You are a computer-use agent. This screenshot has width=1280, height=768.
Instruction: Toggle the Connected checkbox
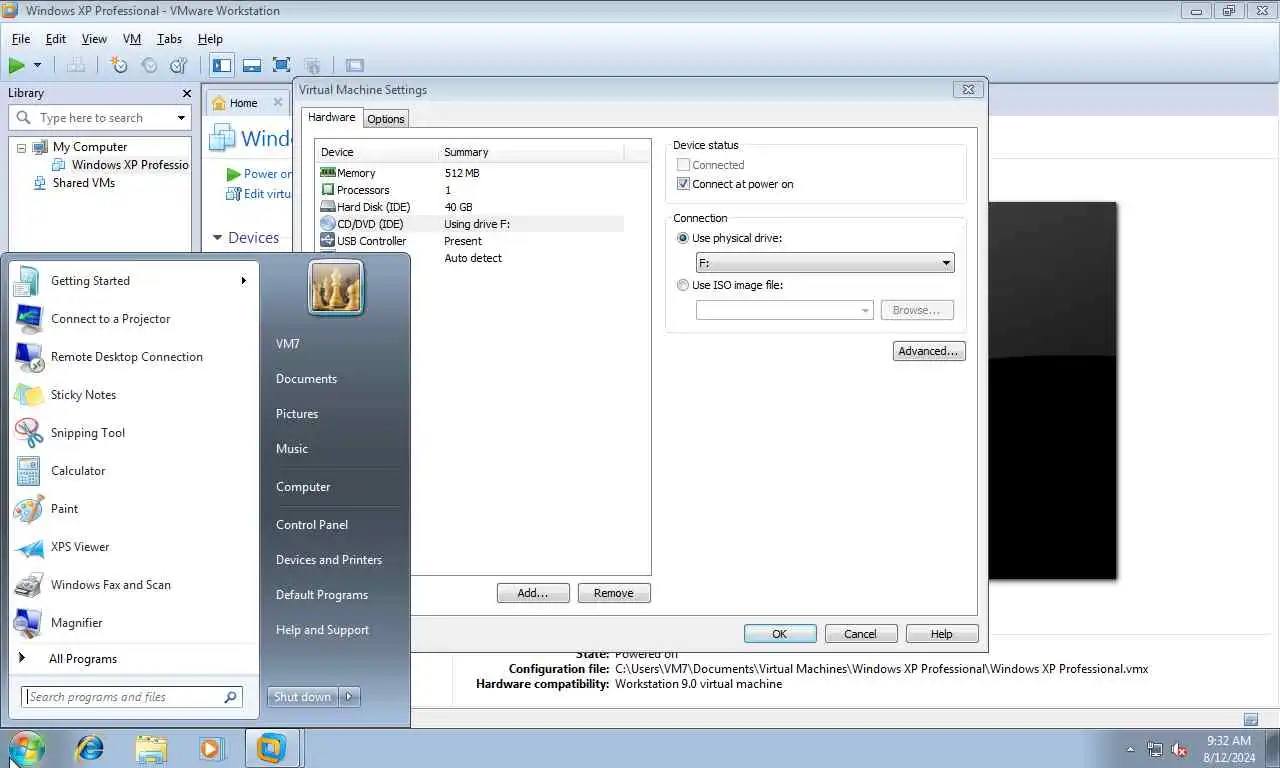pos(684,165)
